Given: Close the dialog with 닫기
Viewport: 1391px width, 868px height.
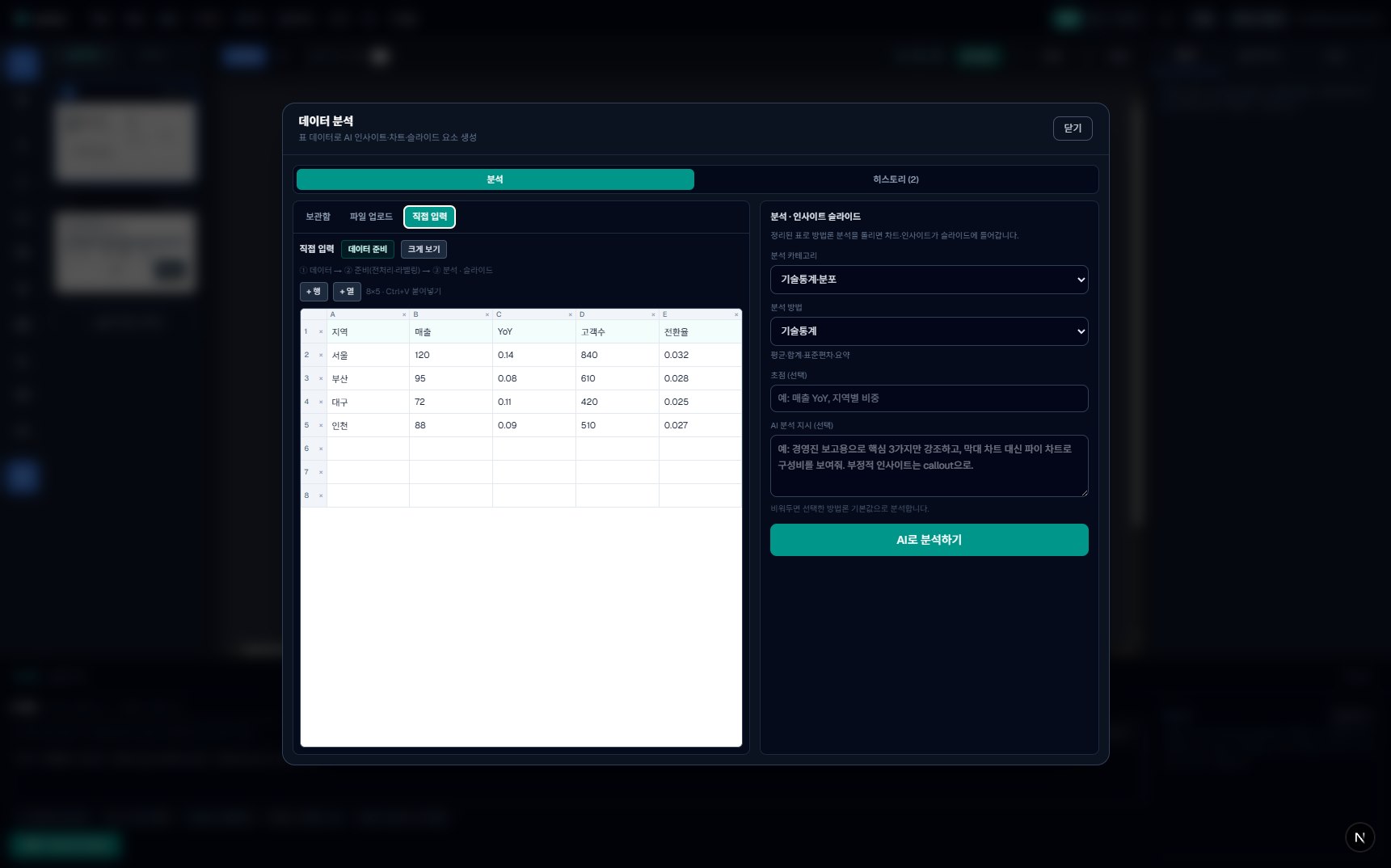Looking at the screenshot, I should pyautogui.click(x=1073, y=129).
